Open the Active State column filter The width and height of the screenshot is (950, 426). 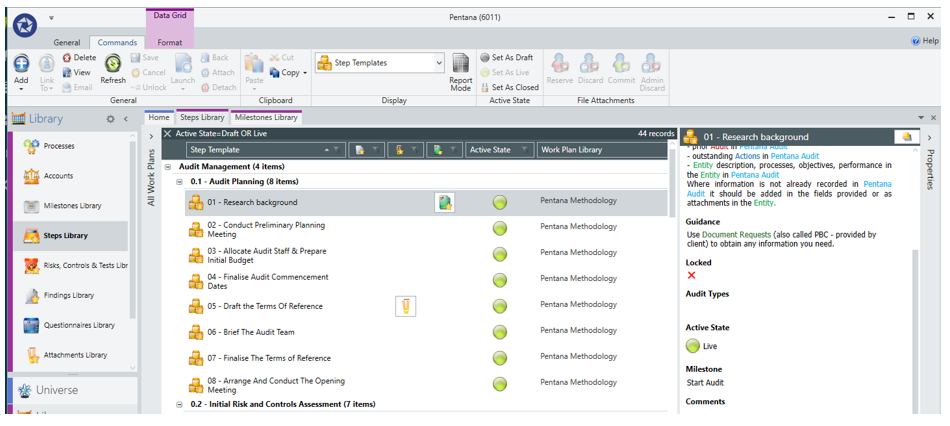pos(525,150)
